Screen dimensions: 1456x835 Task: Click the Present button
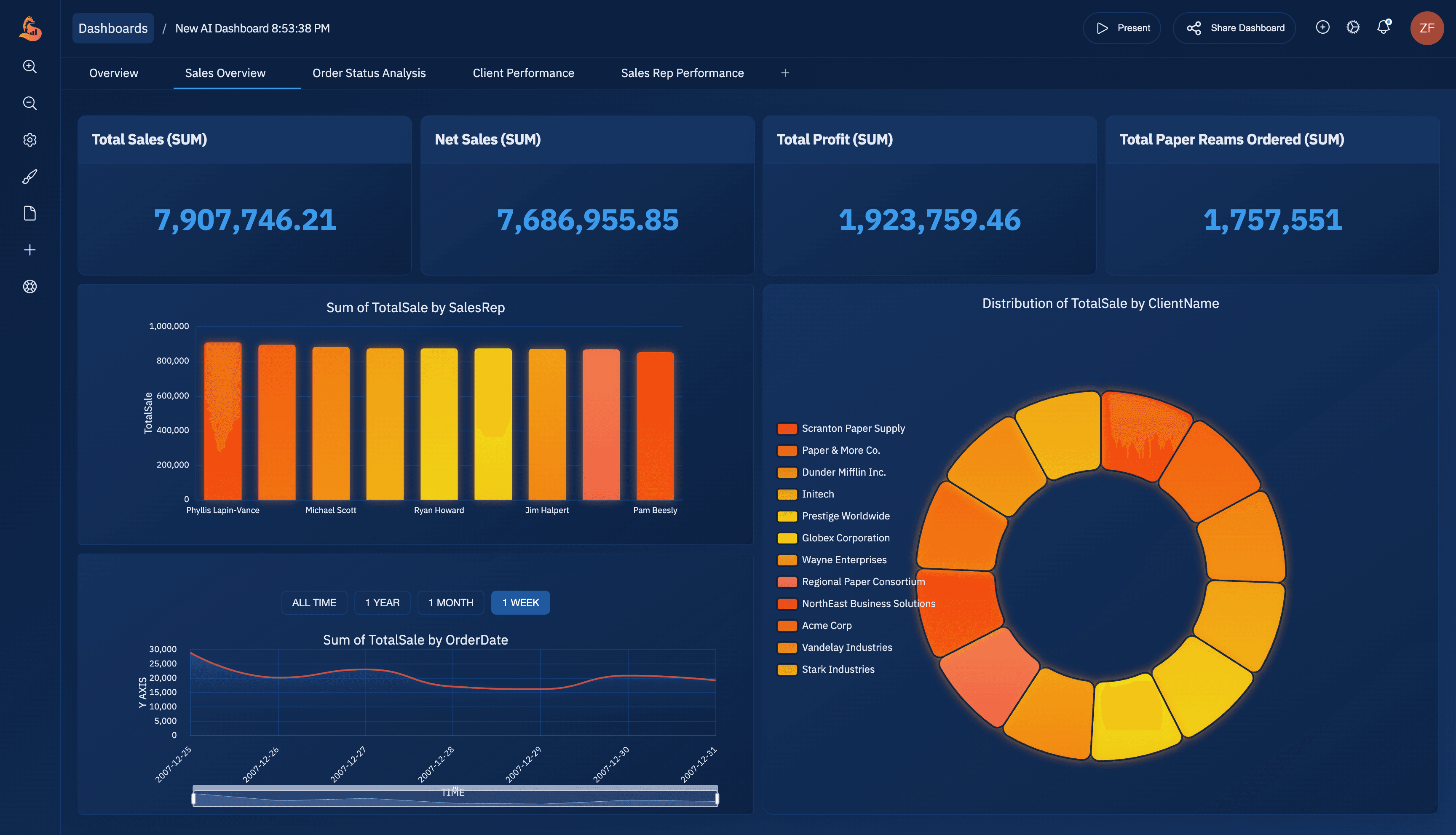point(1121,27)
